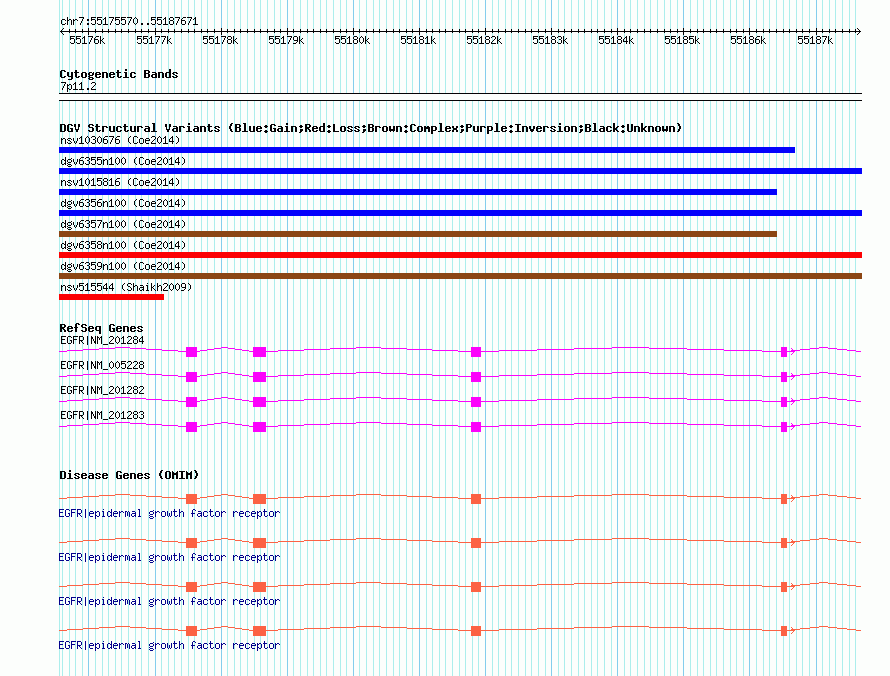Open the nsv515544 (Shaikh2009) label
Screen dimensions: 890x676
pos(126,287)
